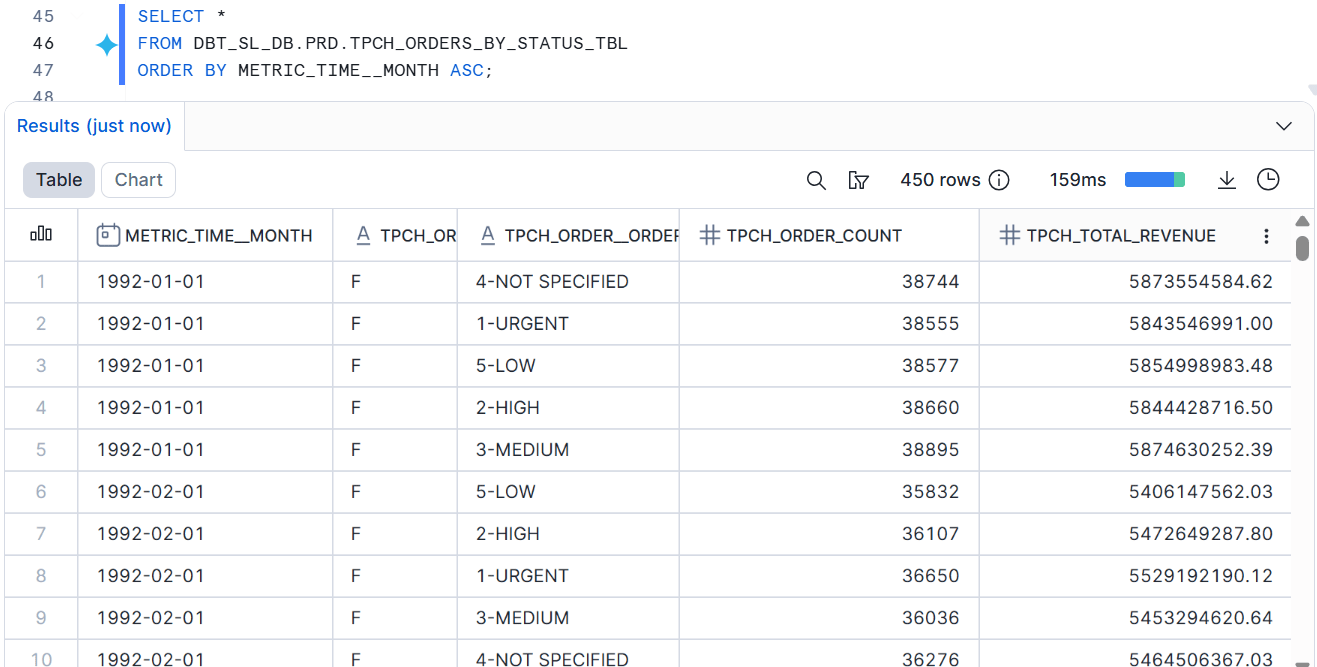Viewport: 1317px width, 667px height.
Task: Click the Copilot sparkle icon beside line 46
Action: coord(106,45)
